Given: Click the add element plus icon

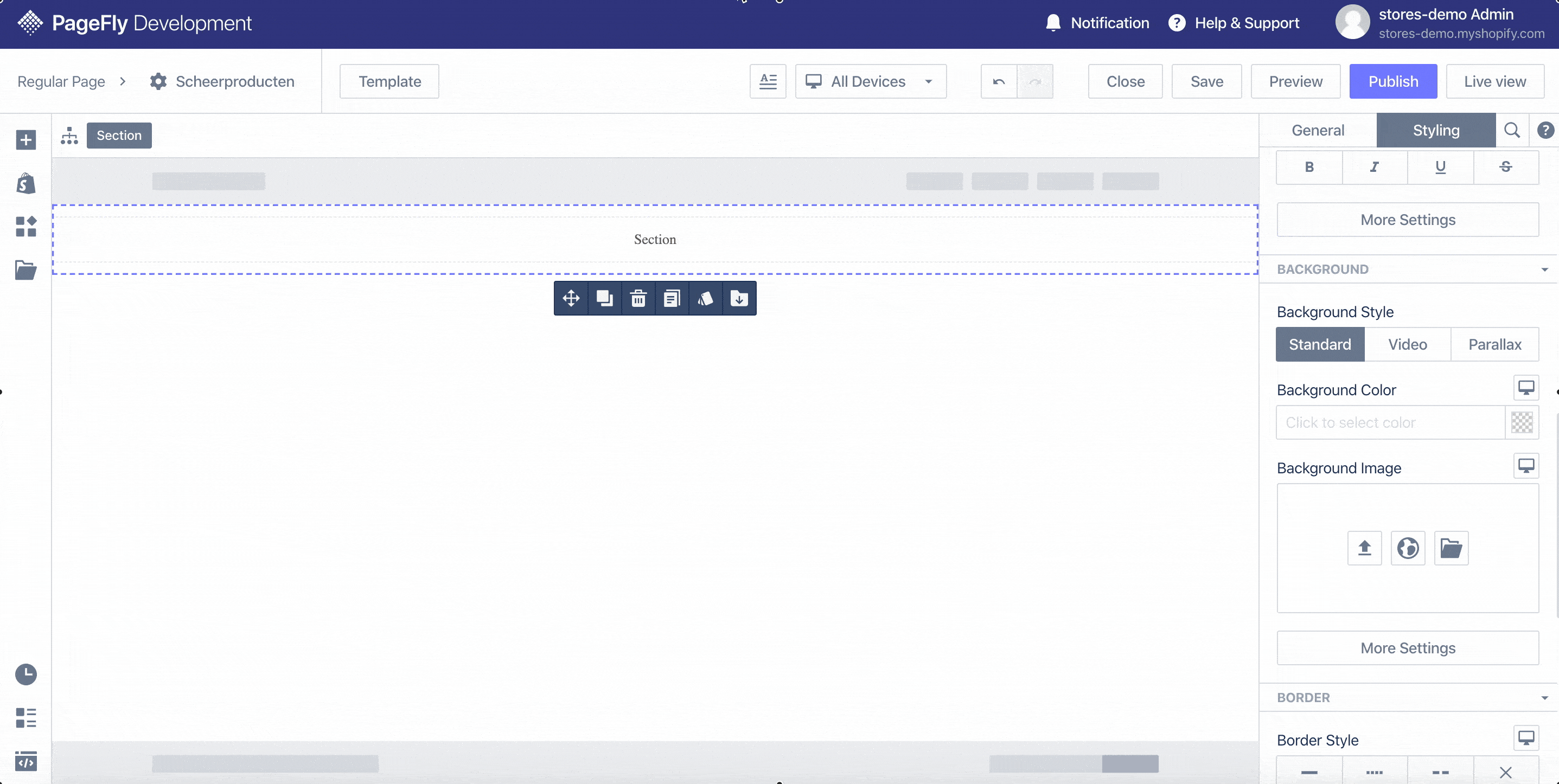Looking at the screenshot, I should [25, 140].
